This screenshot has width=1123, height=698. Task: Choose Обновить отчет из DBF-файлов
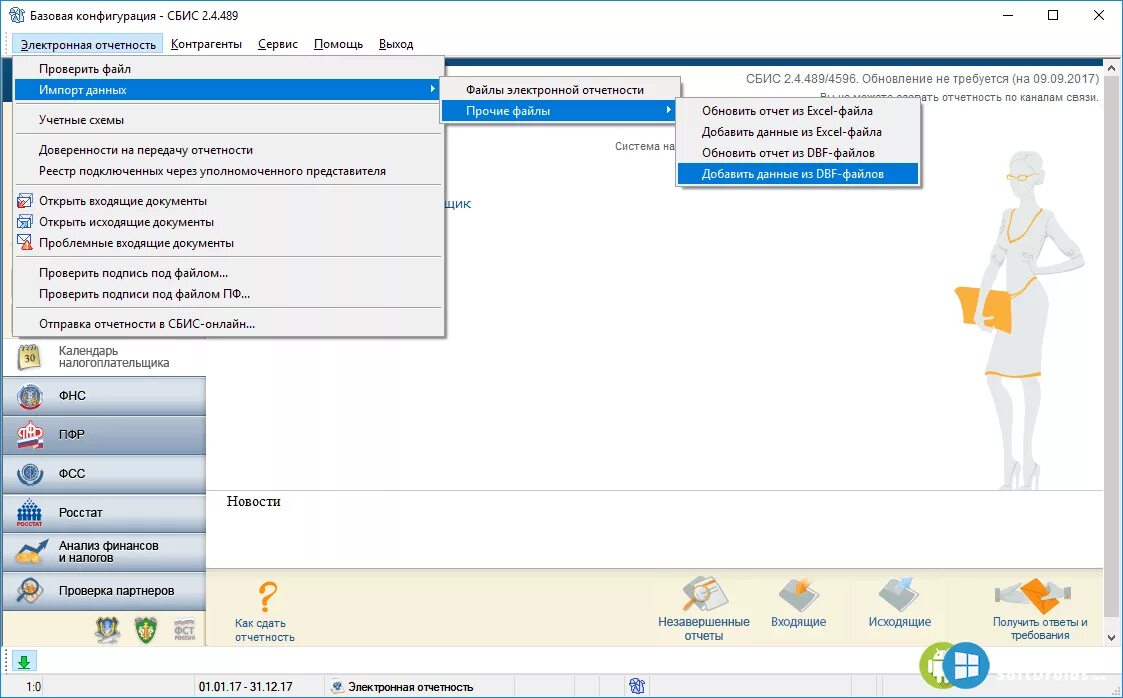798,152
